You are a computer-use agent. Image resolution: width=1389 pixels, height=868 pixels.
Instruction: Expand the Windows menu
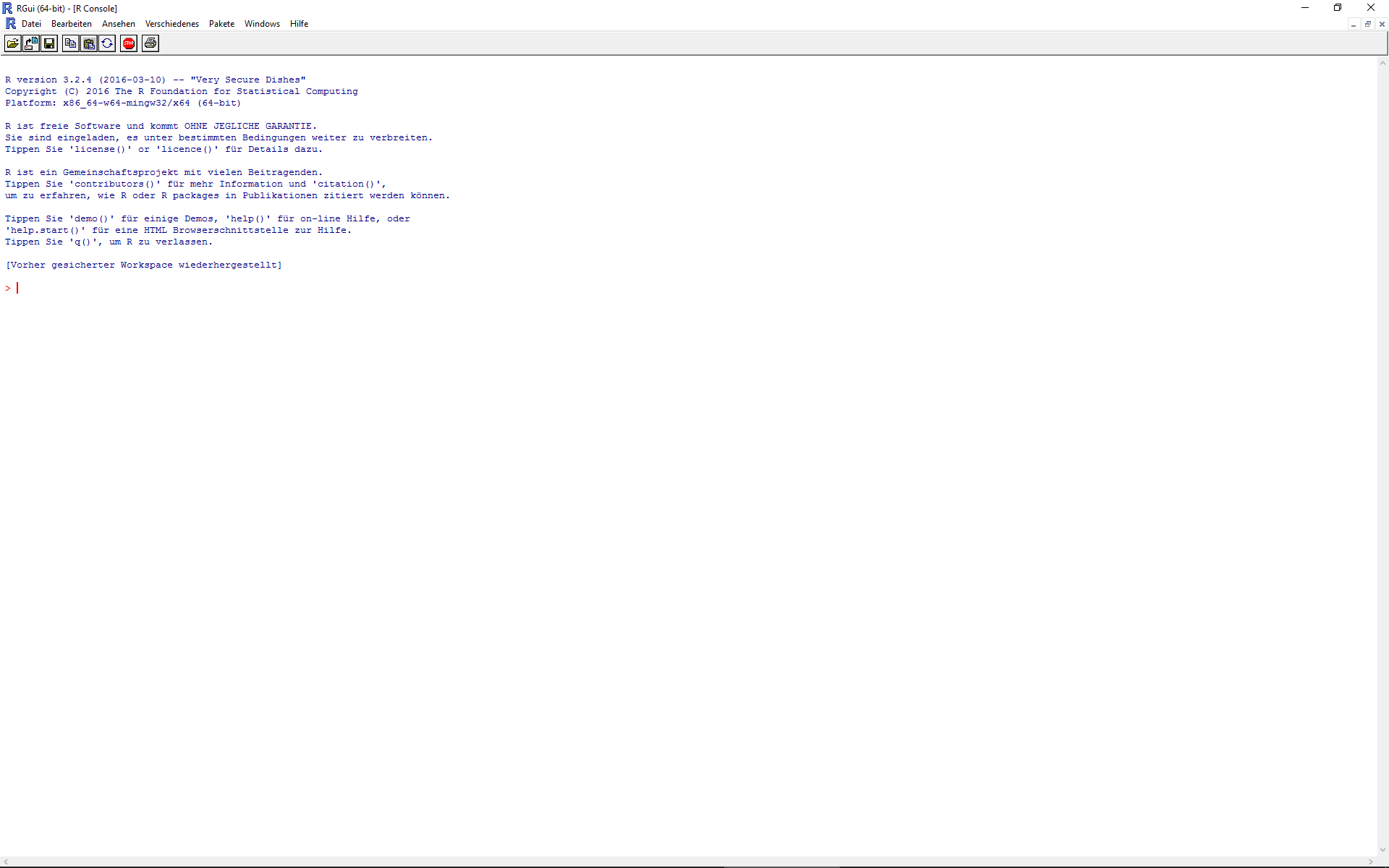point(262,24)
